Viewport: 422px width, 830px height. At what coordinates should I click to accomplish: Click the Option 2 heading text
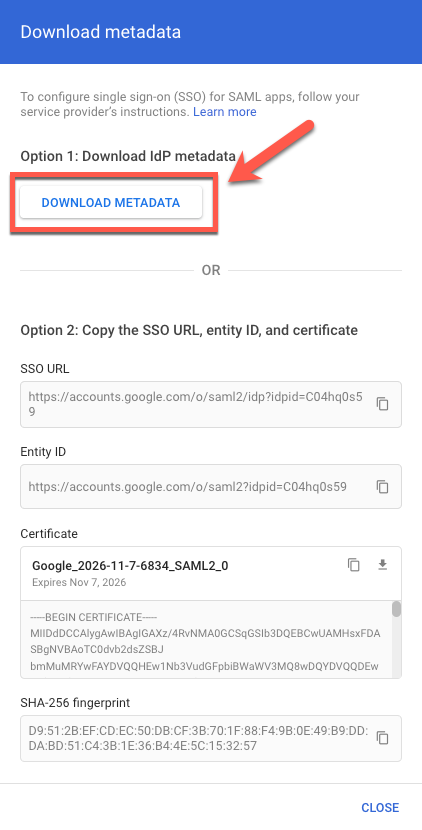(x=189, y=330)
